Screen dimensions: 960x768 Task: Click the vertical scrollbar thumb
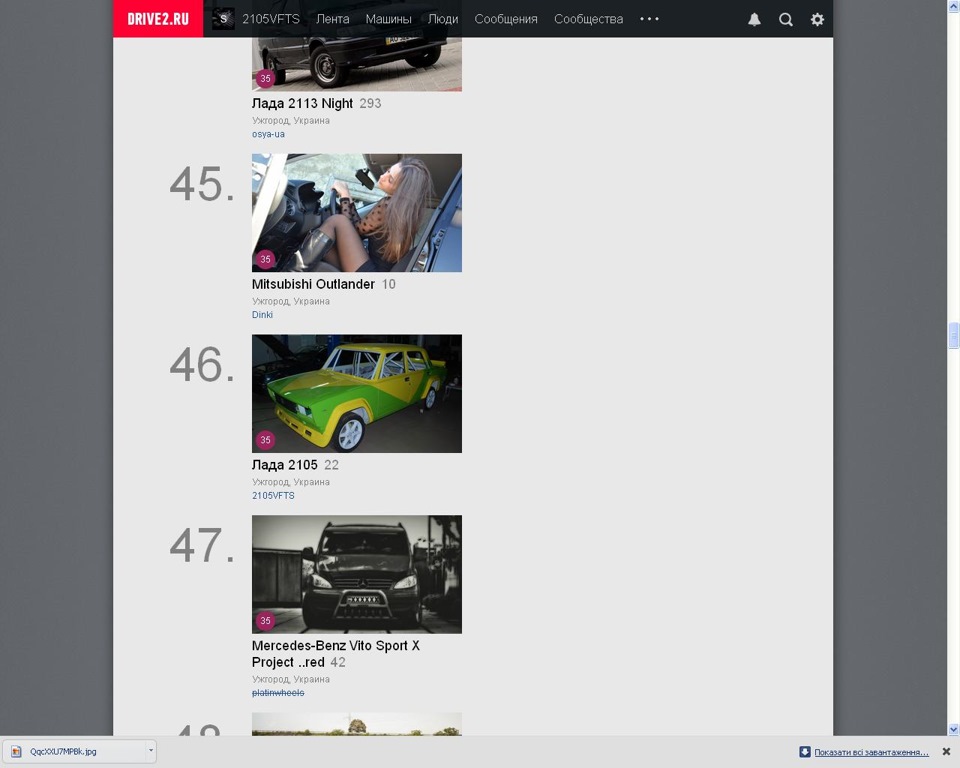[x=953, y=336]
